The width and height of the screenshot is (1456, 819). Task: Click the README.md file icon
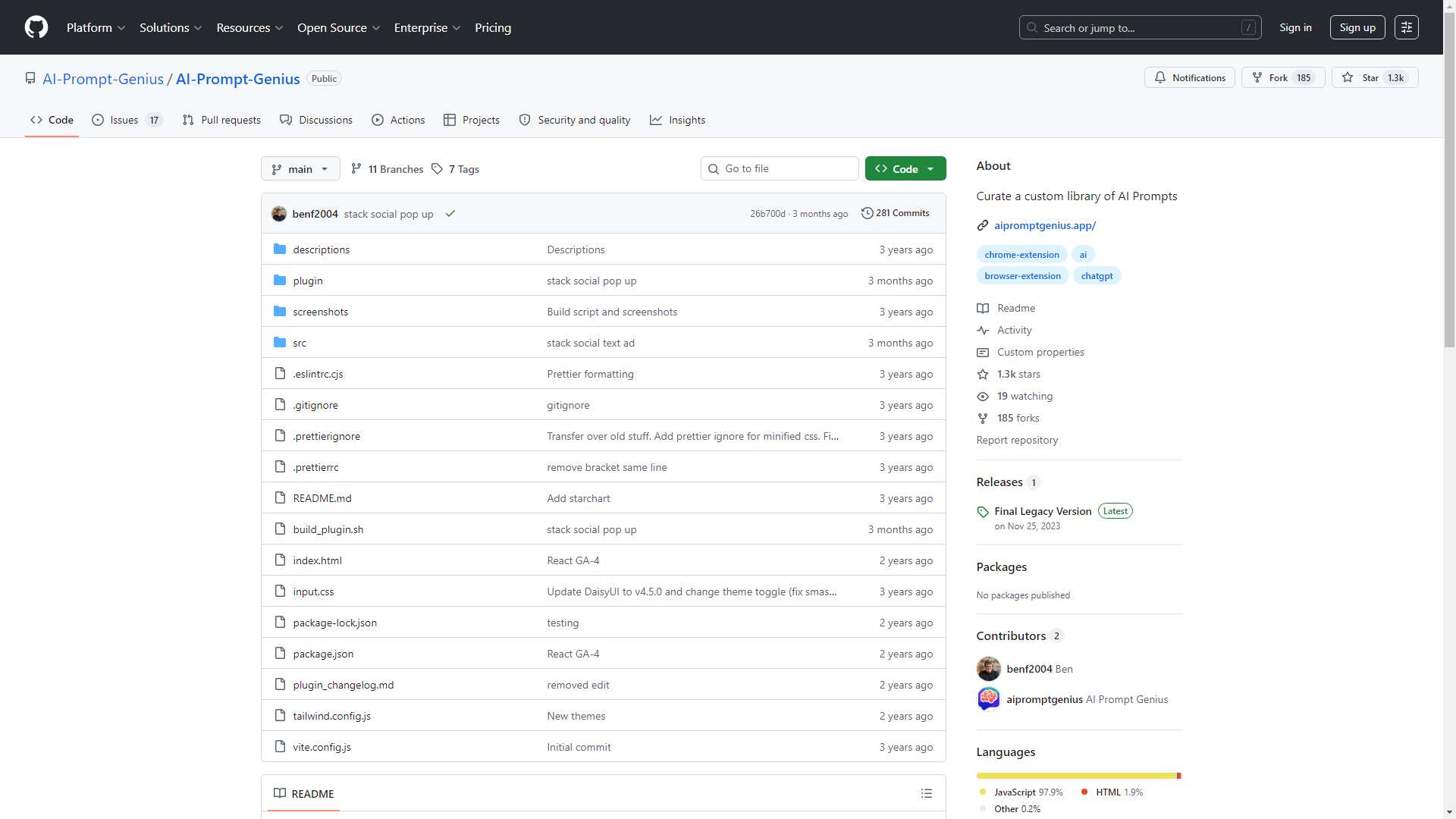(x=280, y=498)
